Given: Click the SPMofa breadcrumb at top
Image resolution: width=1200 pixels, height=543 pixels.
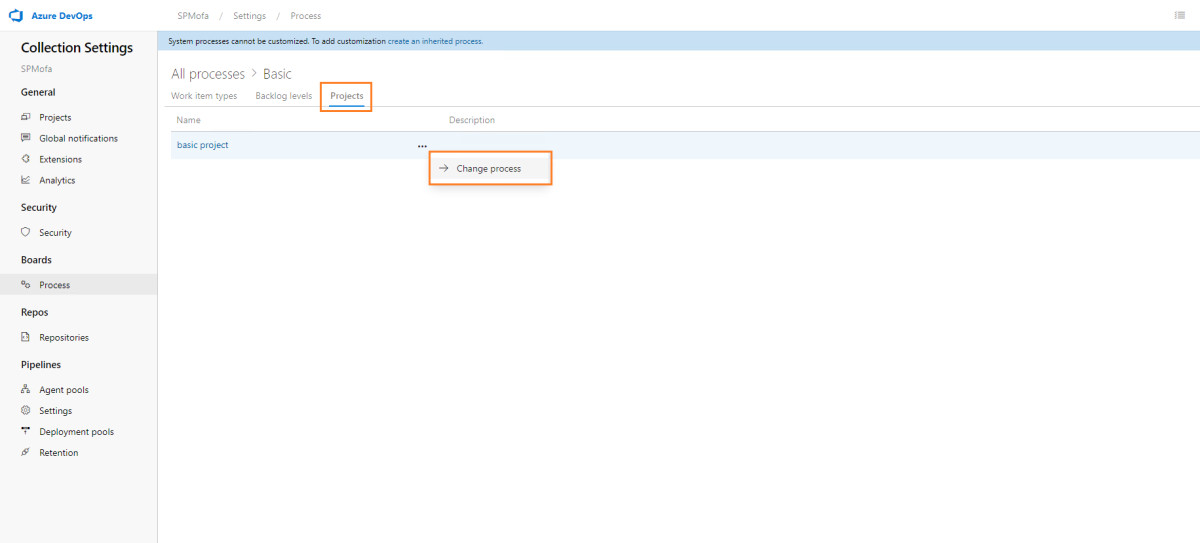Looking at the screenshot, I should pyautogui.click(x=191, y=16).
